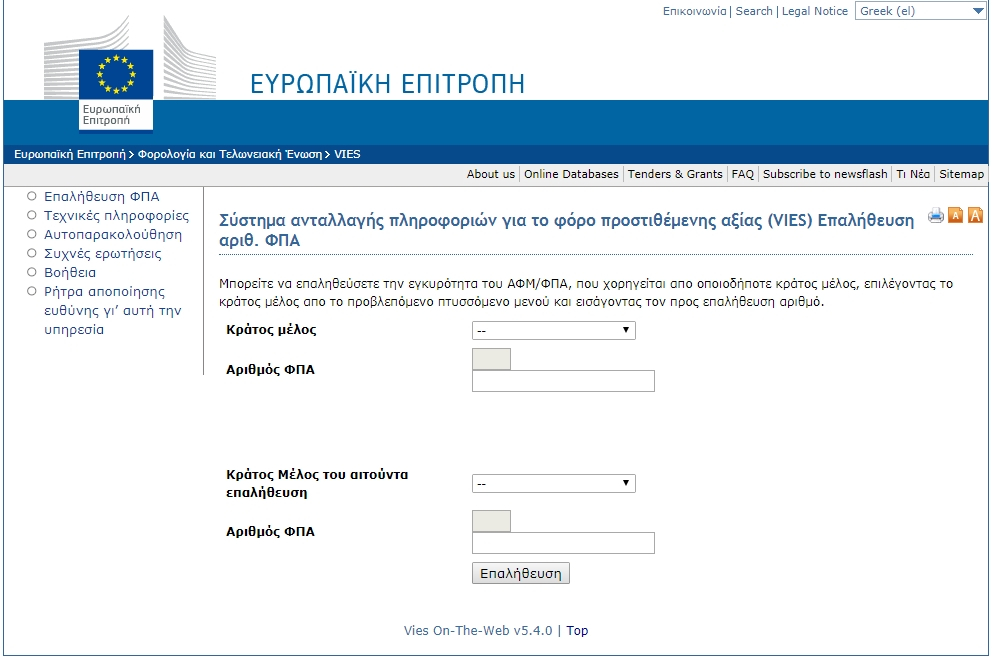
Task: Open 'About us' menu item
Action: pos(490,174)
